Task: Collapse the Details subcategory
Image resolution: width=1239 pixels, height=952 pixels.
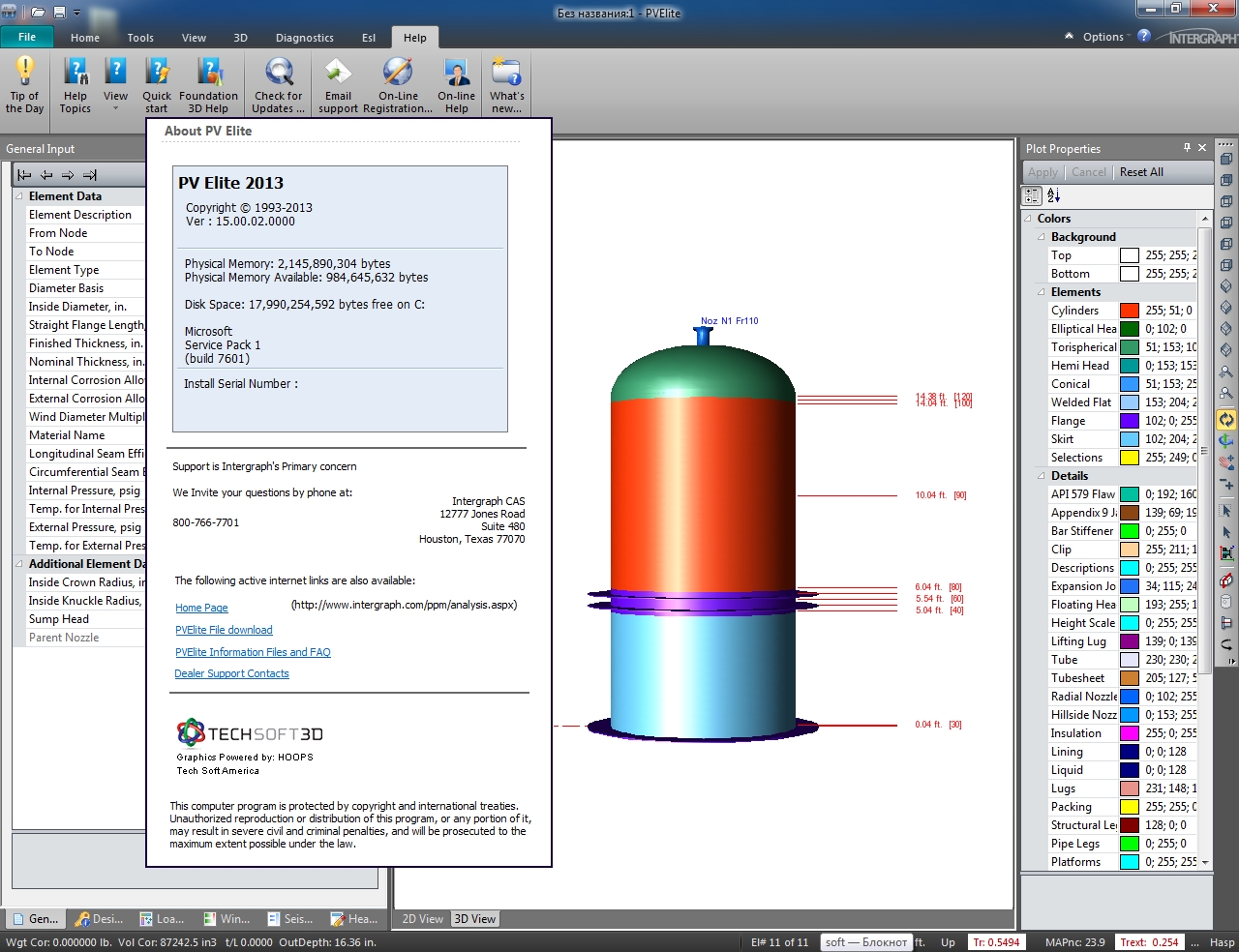Action: [x=1042, y=476]
